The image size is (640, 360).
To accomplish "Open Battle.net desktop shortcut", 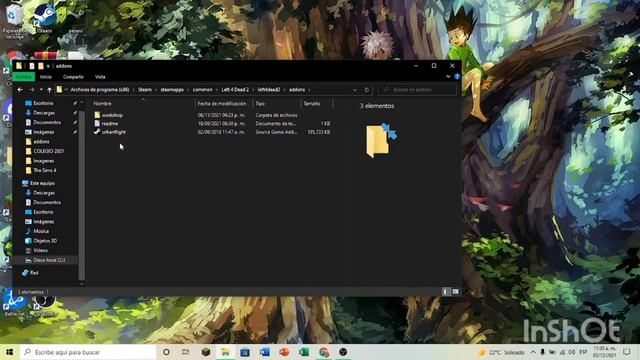I will [x=15, y=303].
